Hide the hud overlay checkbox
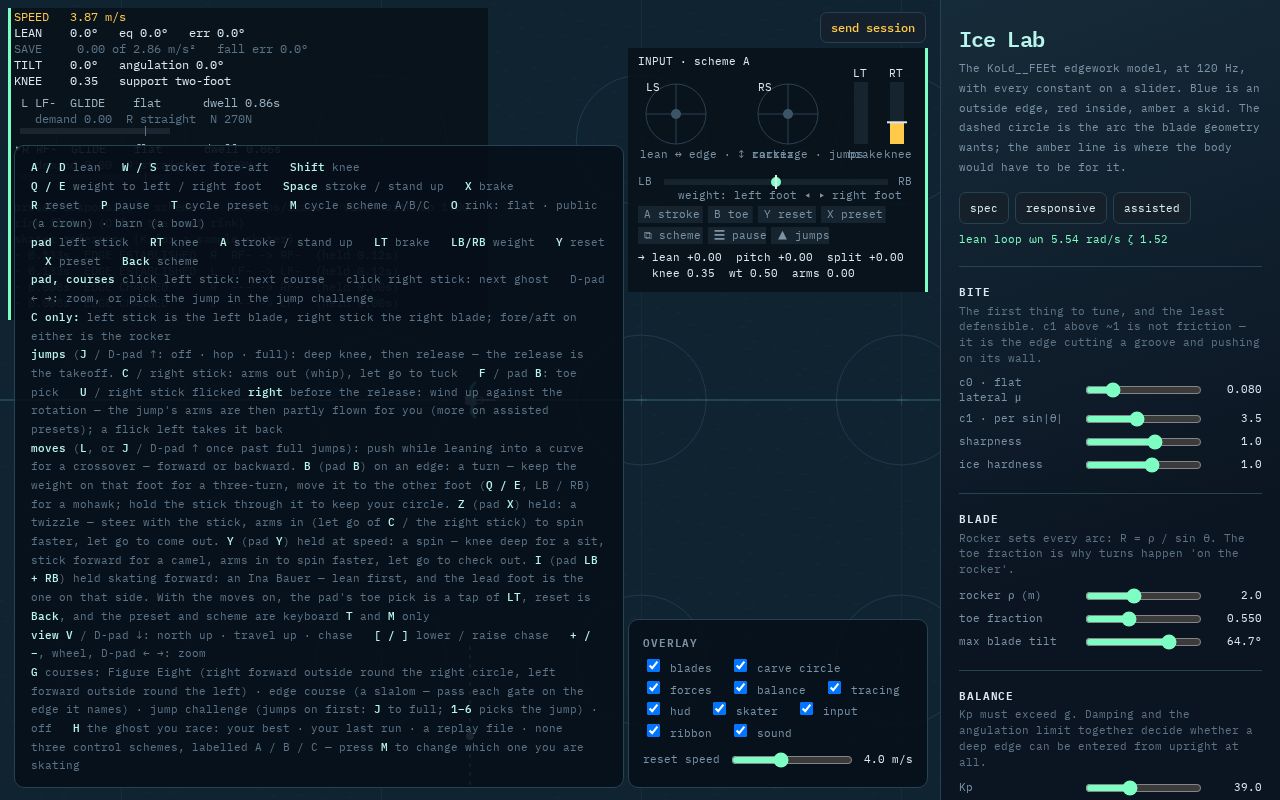Image resolution: width=1280 pixels, height=800 pixels. (x=654, y=709)
